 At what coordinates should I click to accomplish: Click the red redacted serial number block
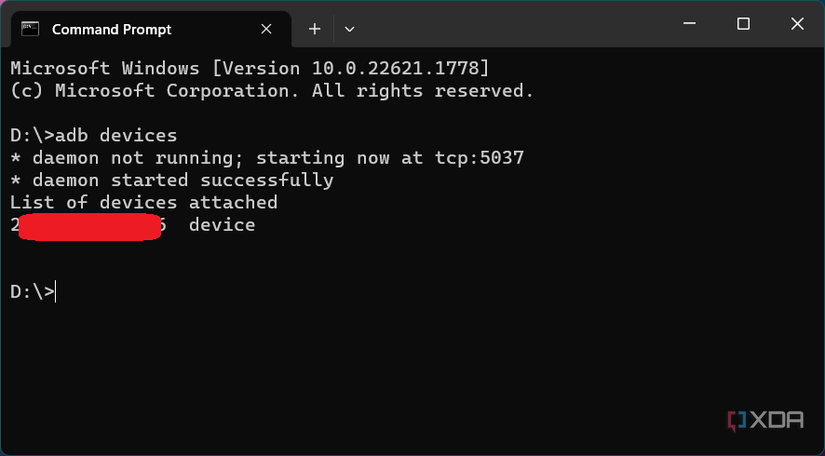pyautogui.click(x=89, y=227)
